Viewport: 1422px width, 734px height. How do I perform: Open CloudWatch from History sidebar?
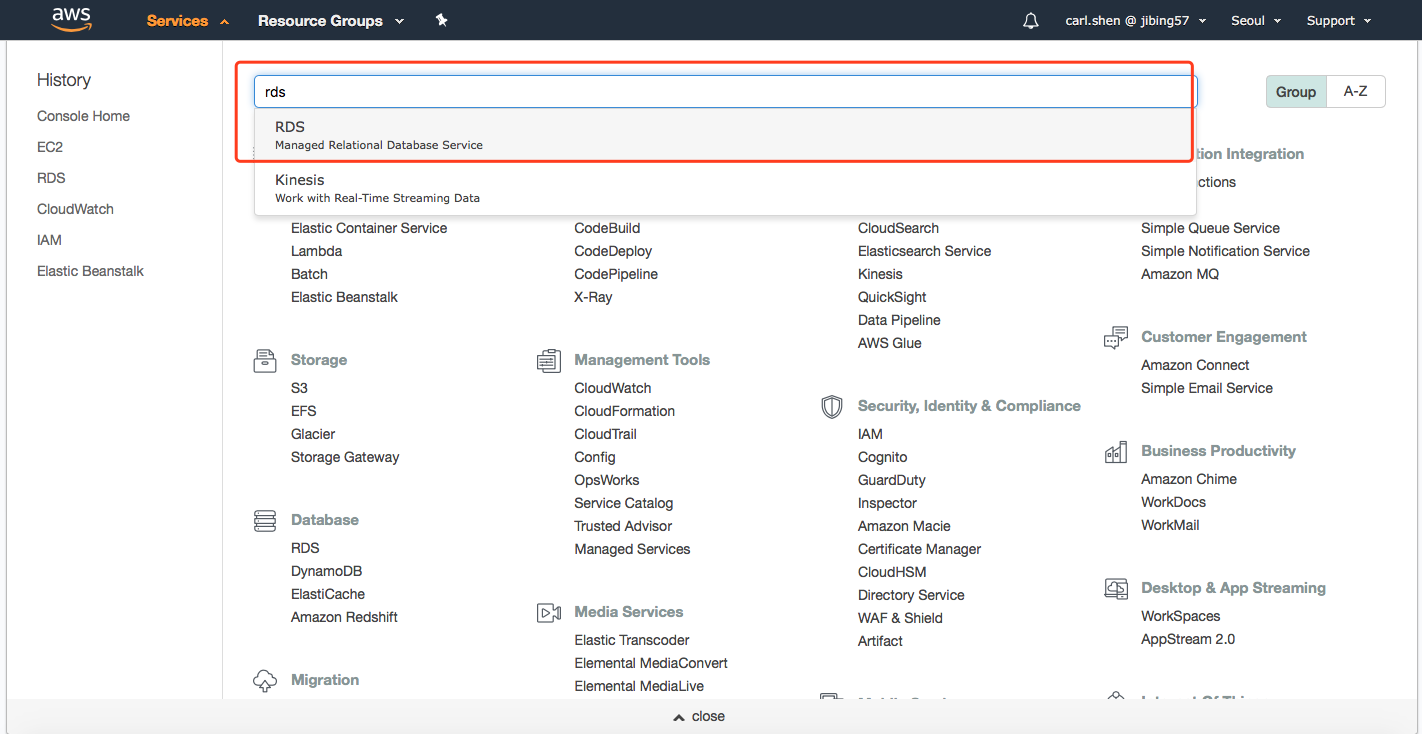coord(76,209)
